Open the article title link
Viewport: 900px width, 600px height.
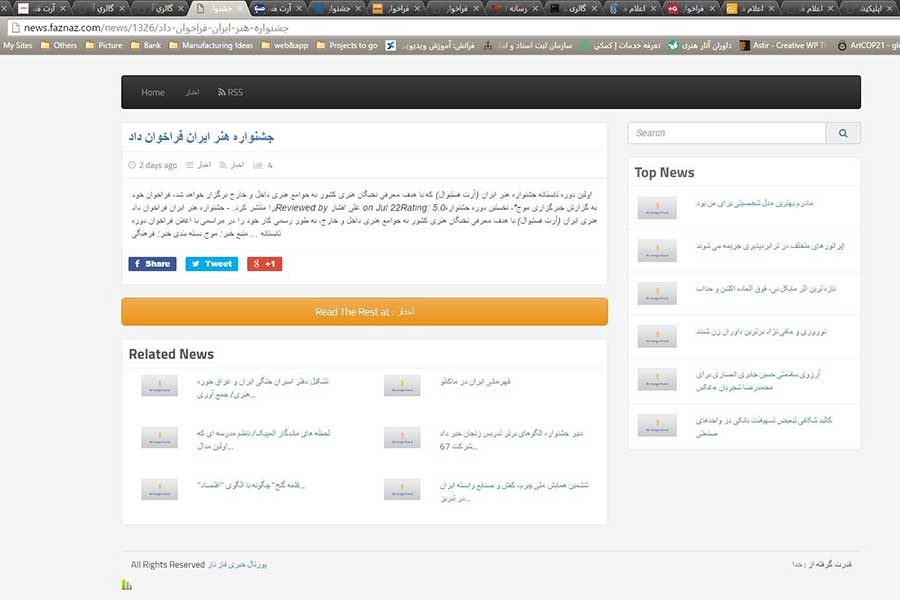200,136
